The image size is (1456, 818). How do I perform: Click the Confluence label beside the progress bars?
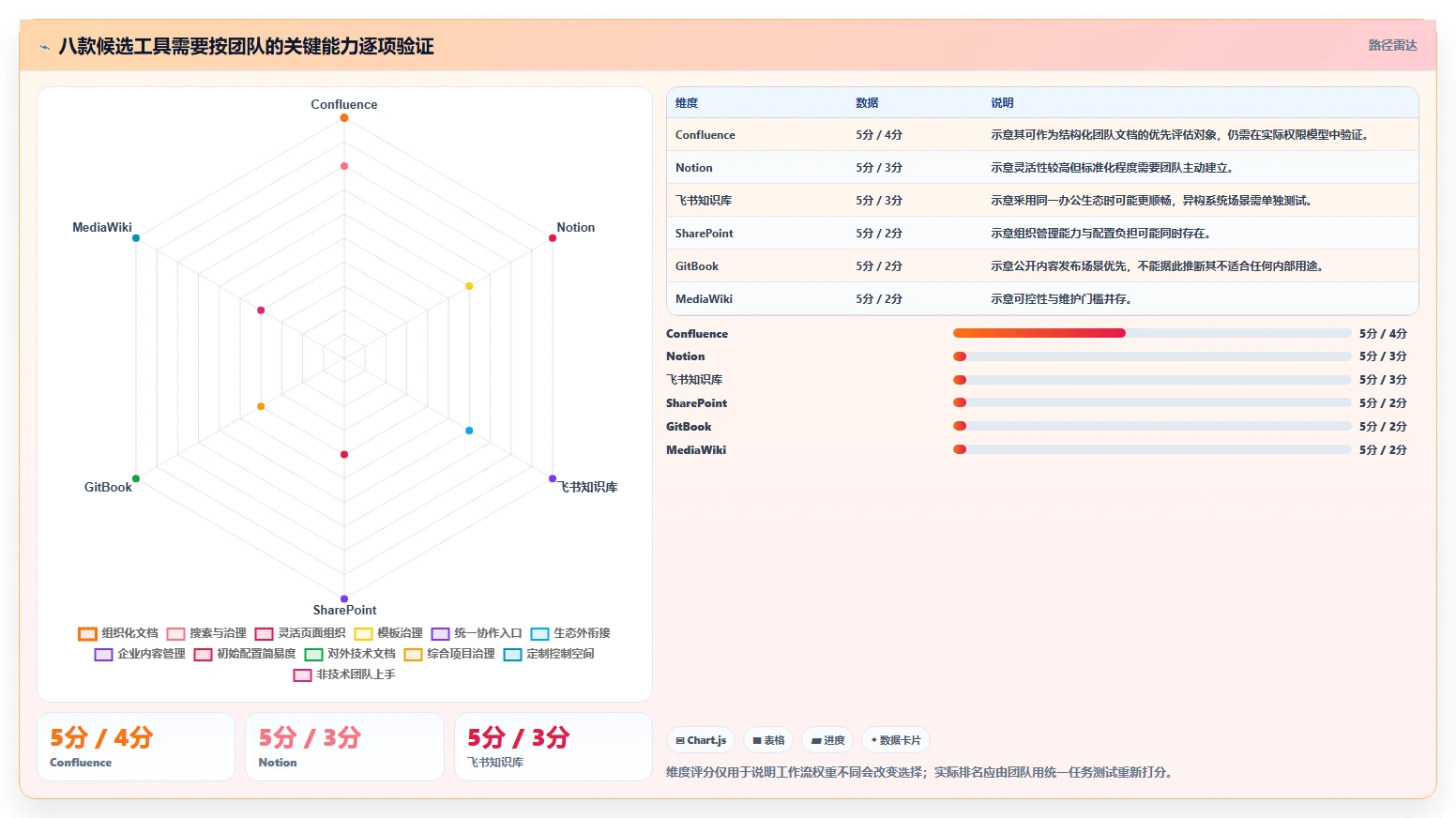[697, 334]
